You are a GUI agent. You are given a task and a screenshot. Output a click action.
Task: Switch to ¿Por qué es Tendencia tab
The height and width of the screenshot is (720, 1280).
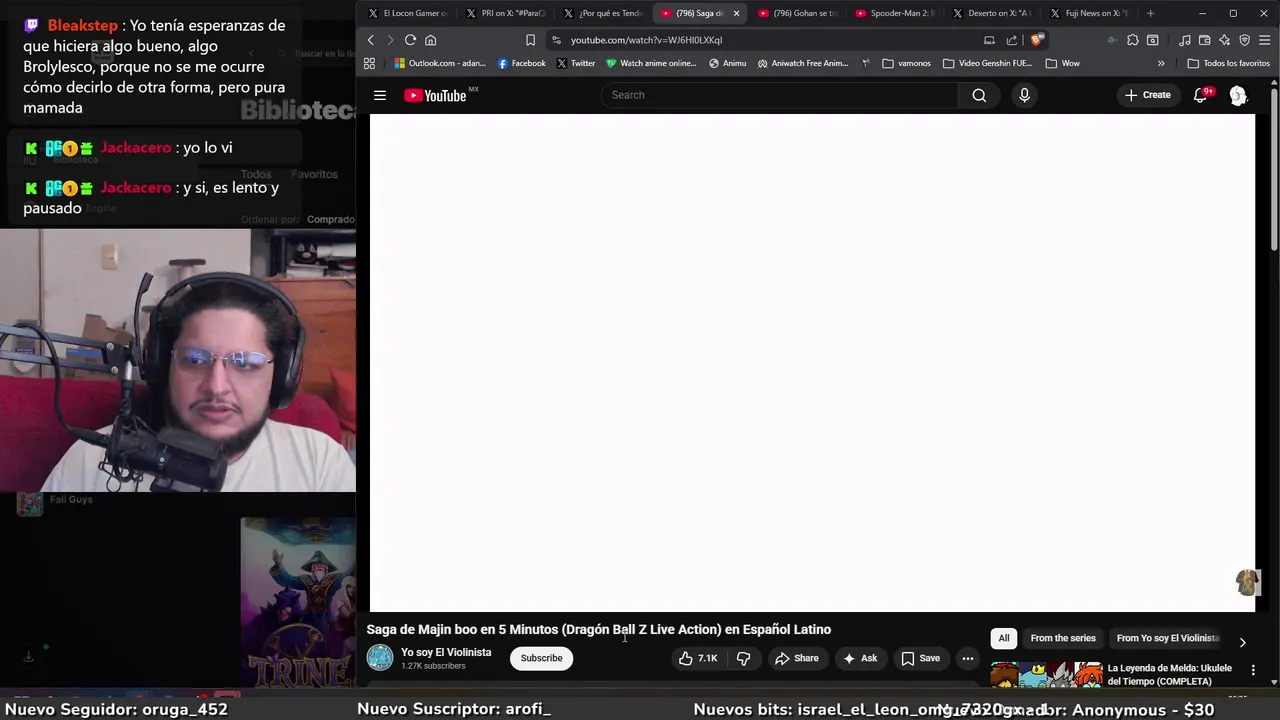[603, 13]
